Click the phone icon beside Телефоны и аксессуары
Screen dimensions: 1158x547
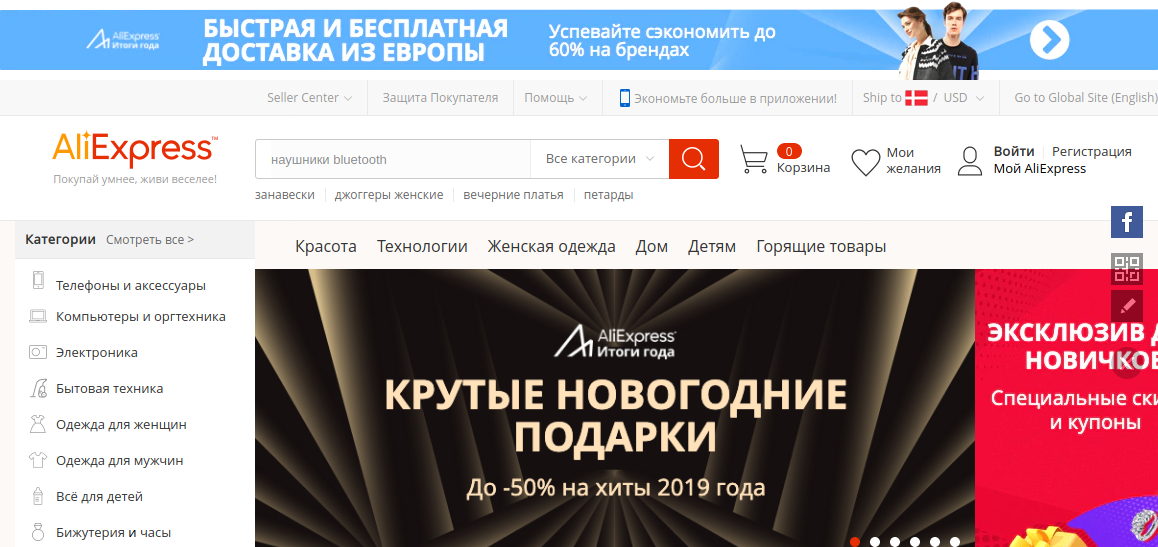[38, 281]
